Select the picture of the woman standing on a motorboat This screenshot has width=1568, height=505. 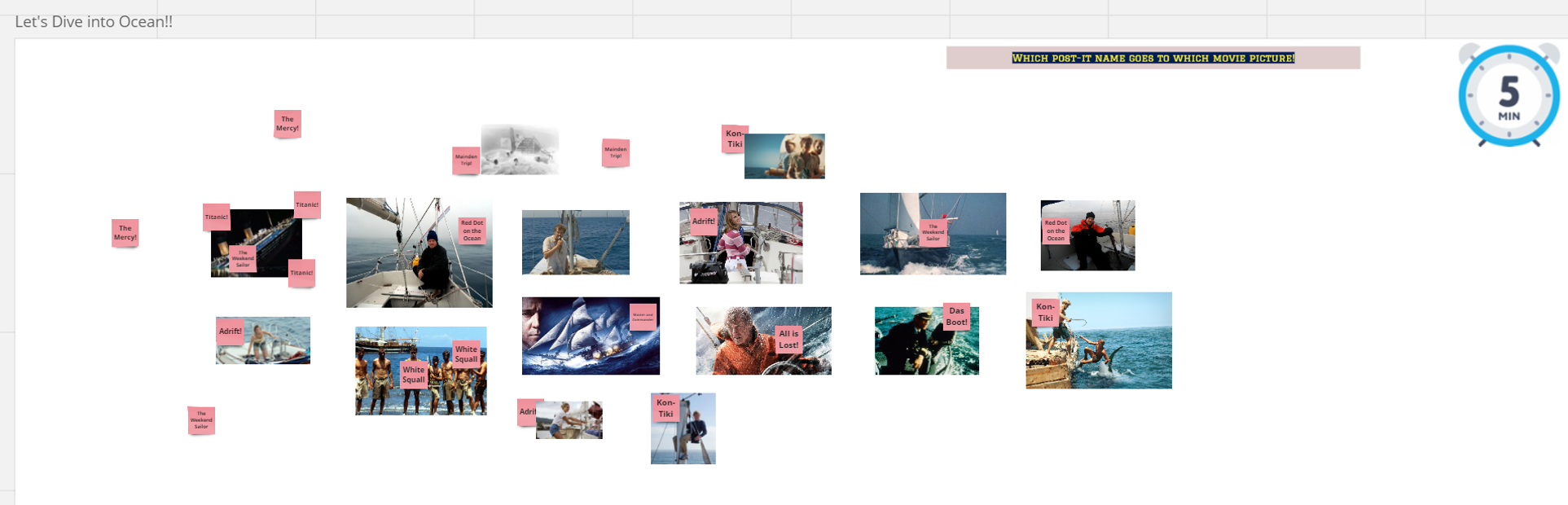[x=263, y=340]
